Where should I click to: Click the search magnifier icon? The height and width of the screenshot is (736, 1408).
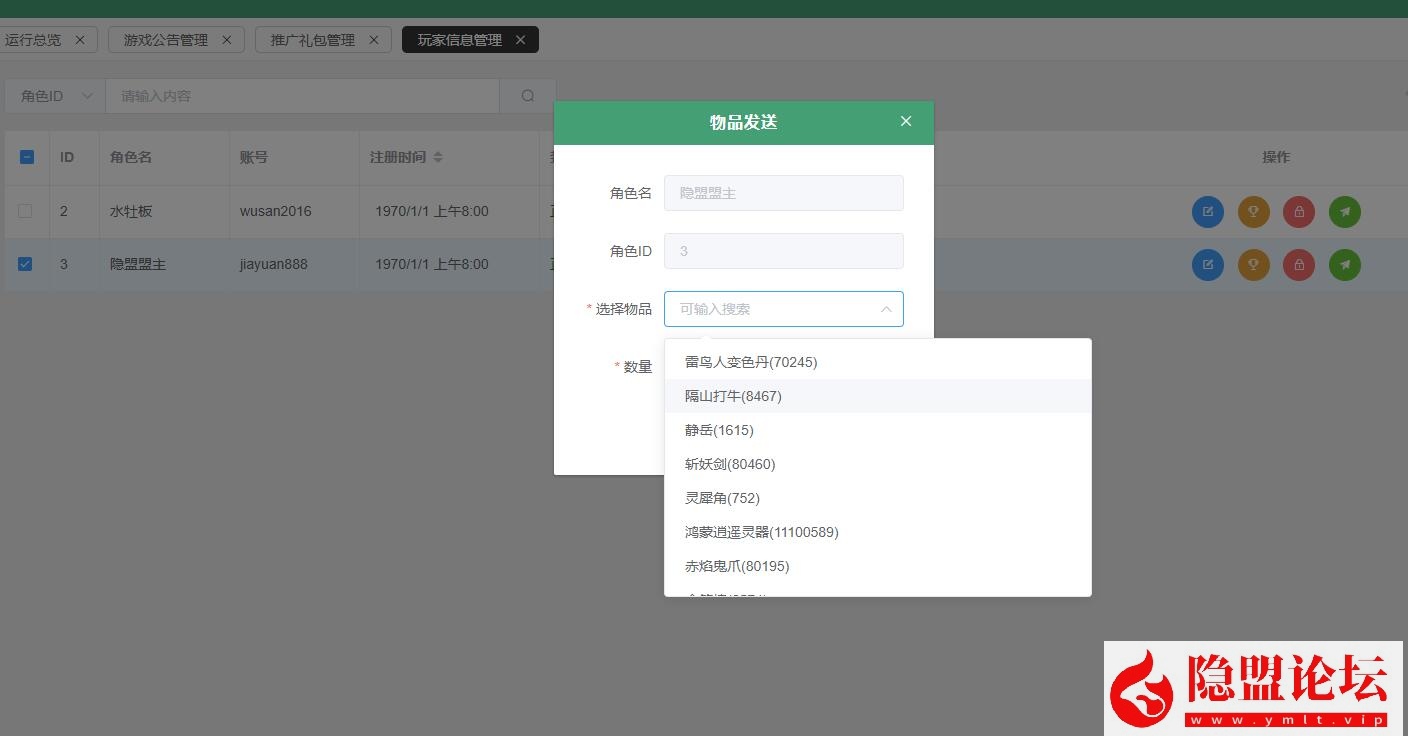click(x=528, y=96)
